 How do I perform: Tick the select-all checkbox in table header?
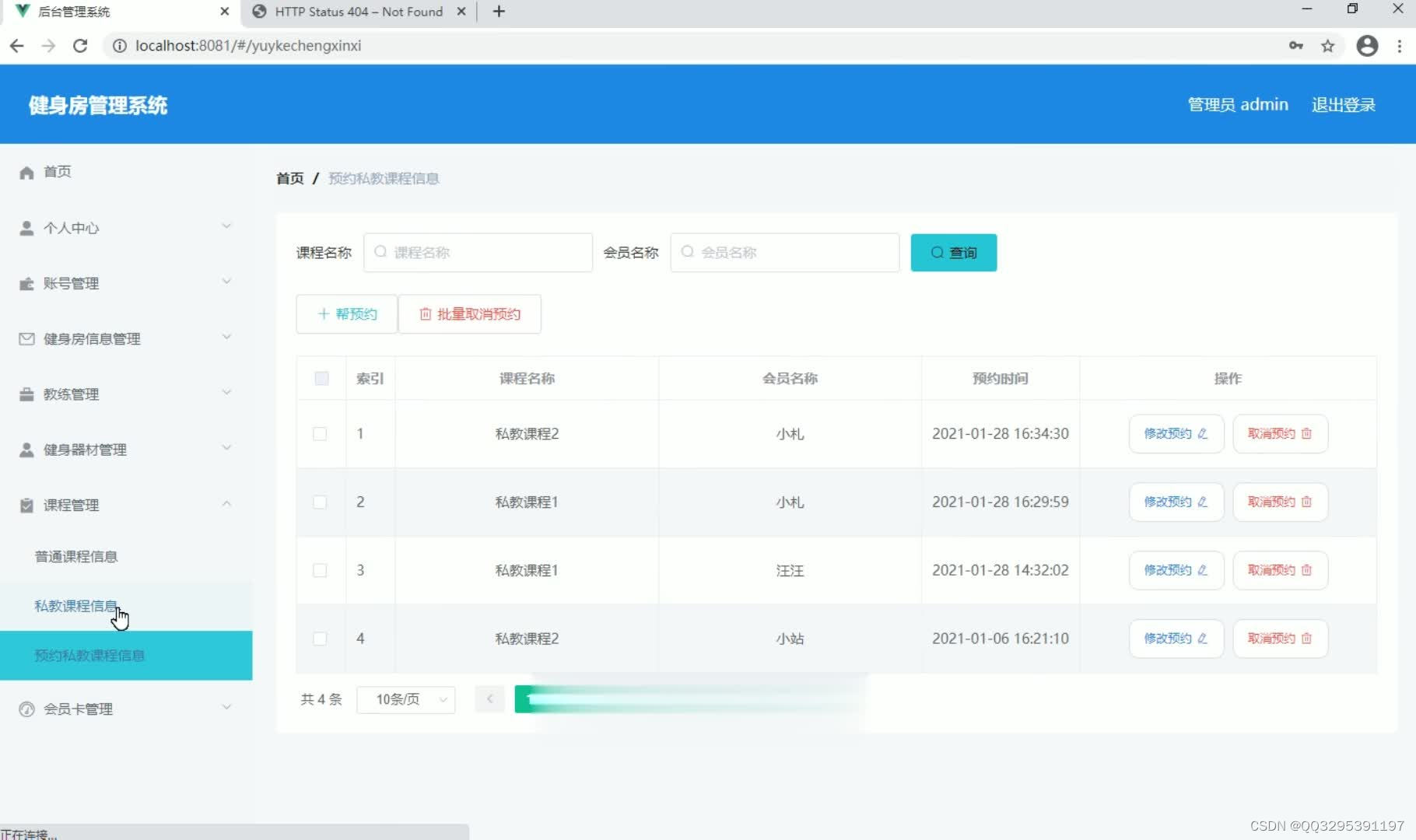(x=321, y=379)
